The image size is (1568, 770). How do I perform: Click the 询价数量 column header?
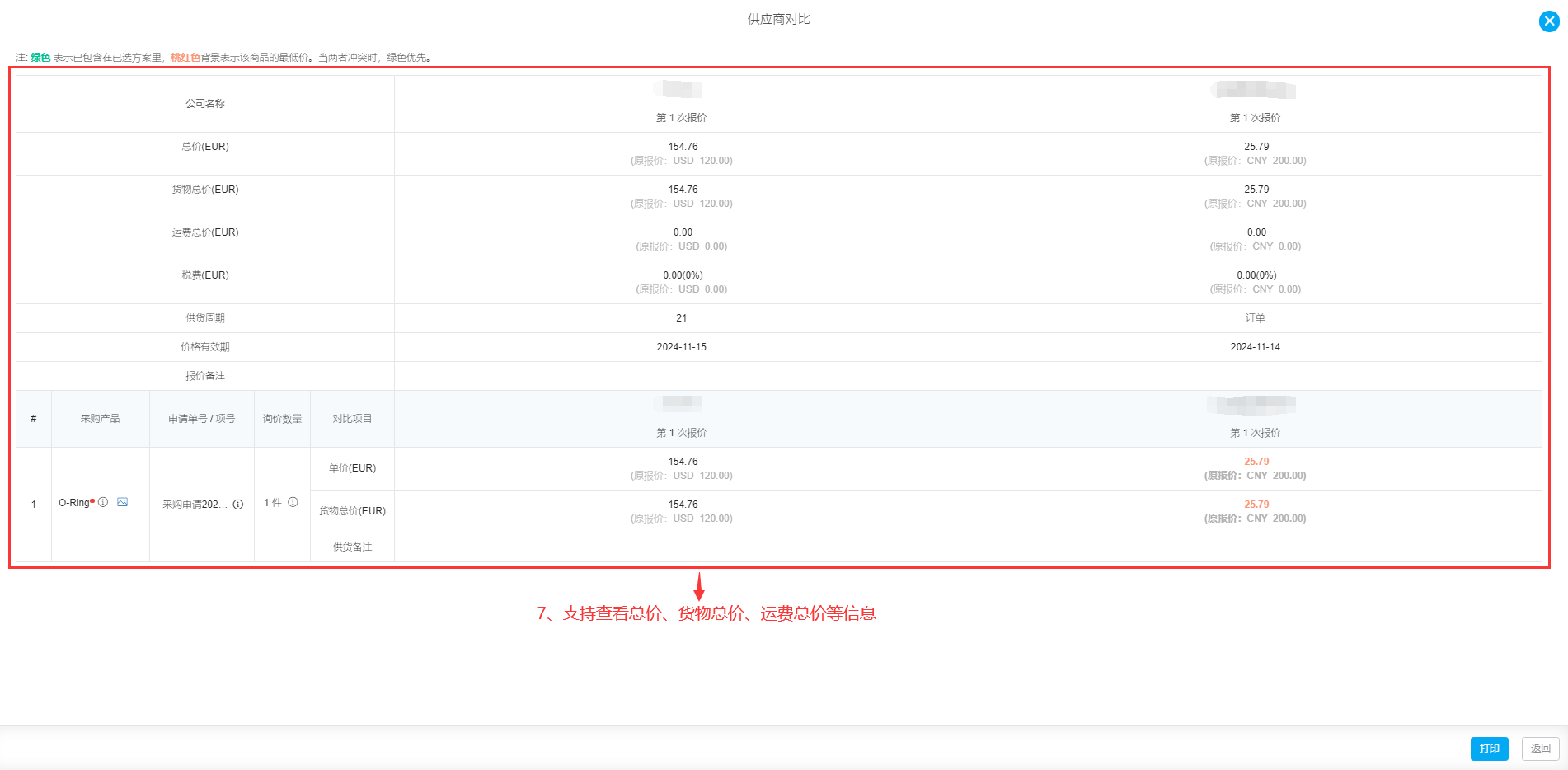[282, 419]
